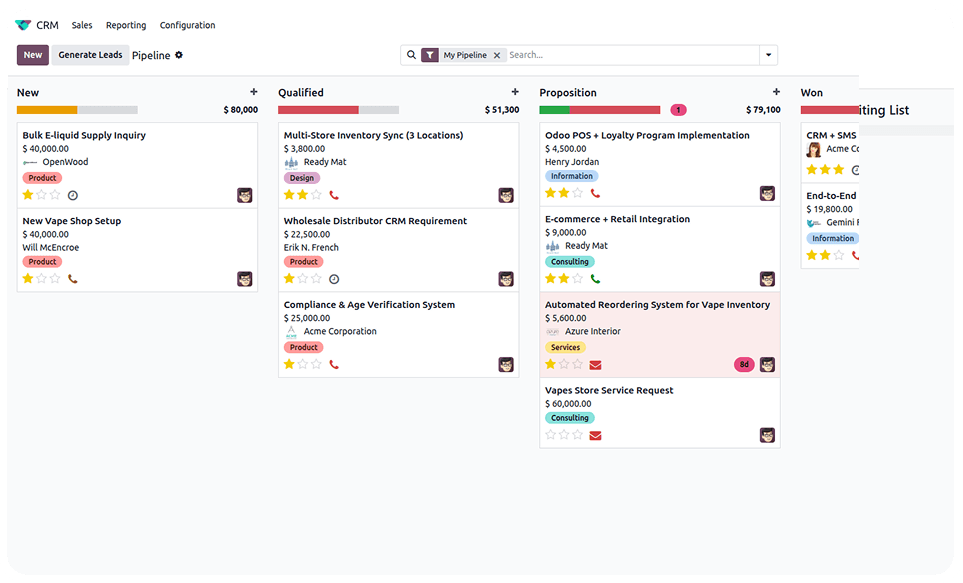The height and width of the screenshot is (583, 963).
Task: Open green phone activity on E-commerce + Retail Integration
Action: (595, 279)
